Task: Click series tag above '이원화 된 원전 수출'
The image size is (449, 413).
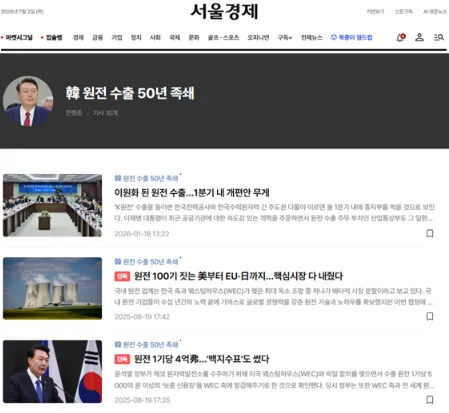Action: pyautogui.click(x=147, y=178)
